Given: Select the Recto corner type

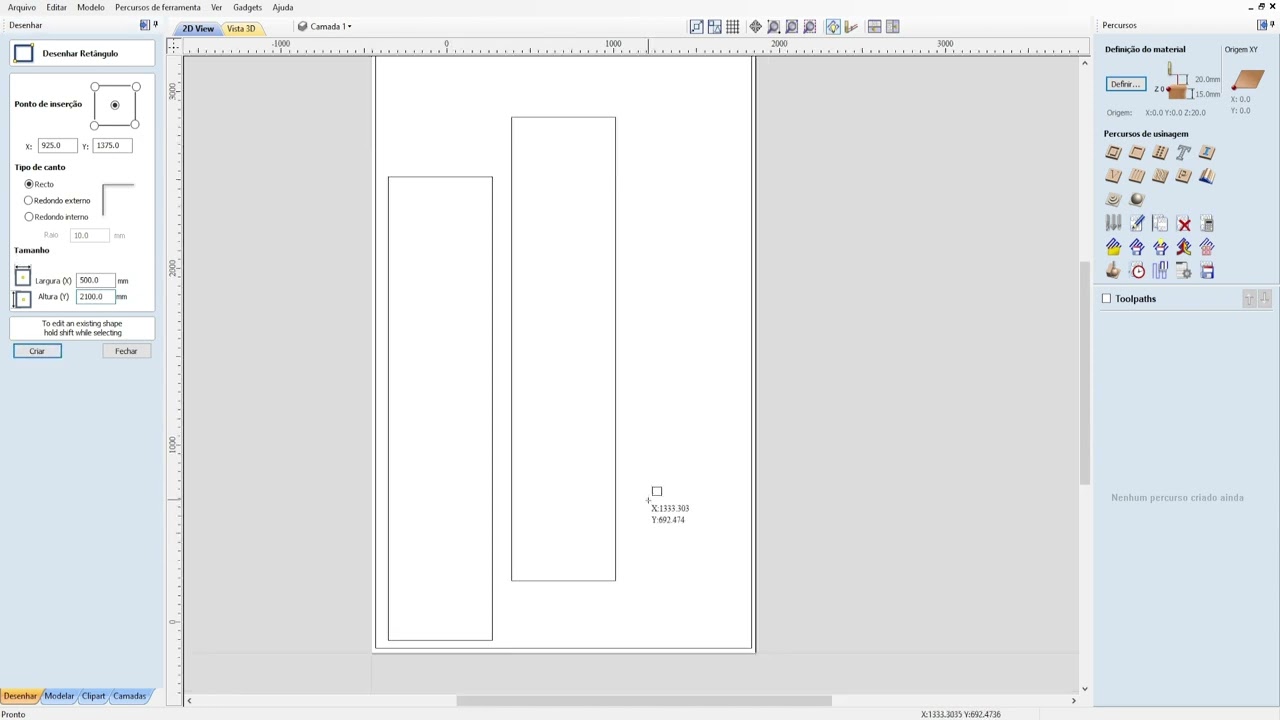Looking at the screenshot, I should [x=29, y=184].
